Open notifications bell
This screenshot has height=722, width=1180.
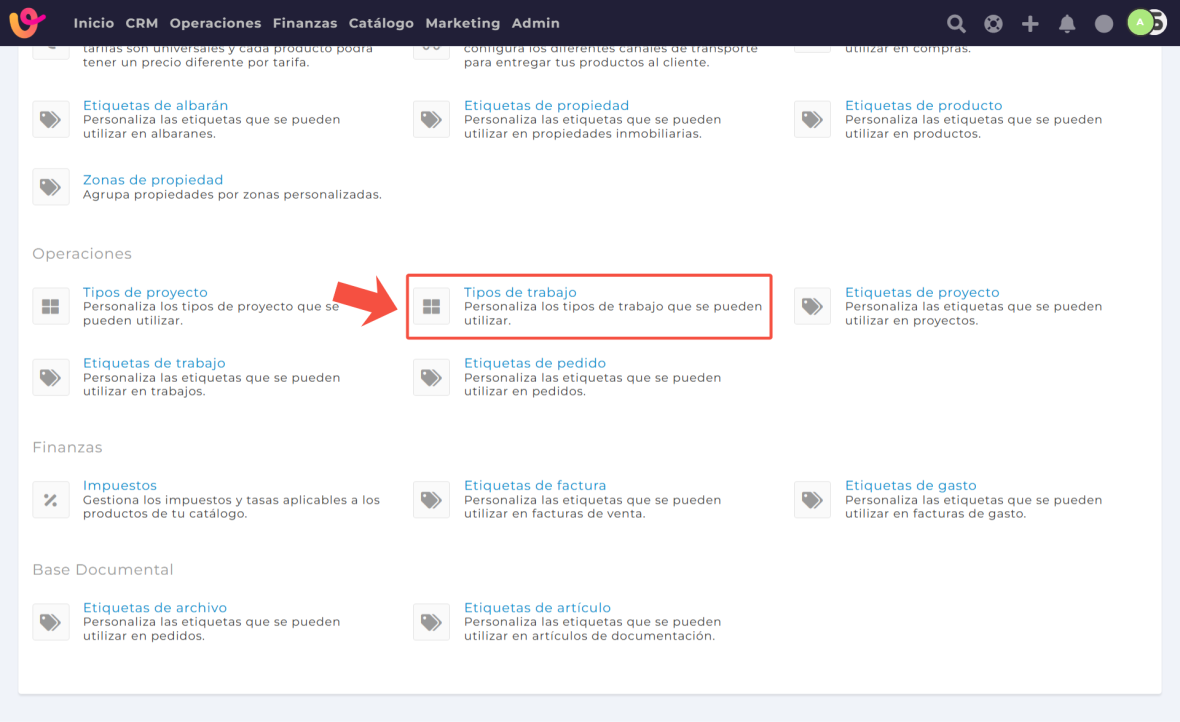point(1067,24)
